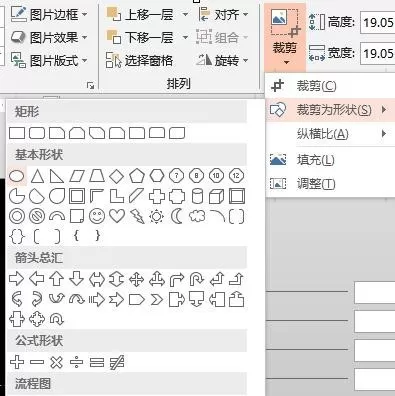
Task: Open the picture styles dialog launcher
Action: [90, 86]
